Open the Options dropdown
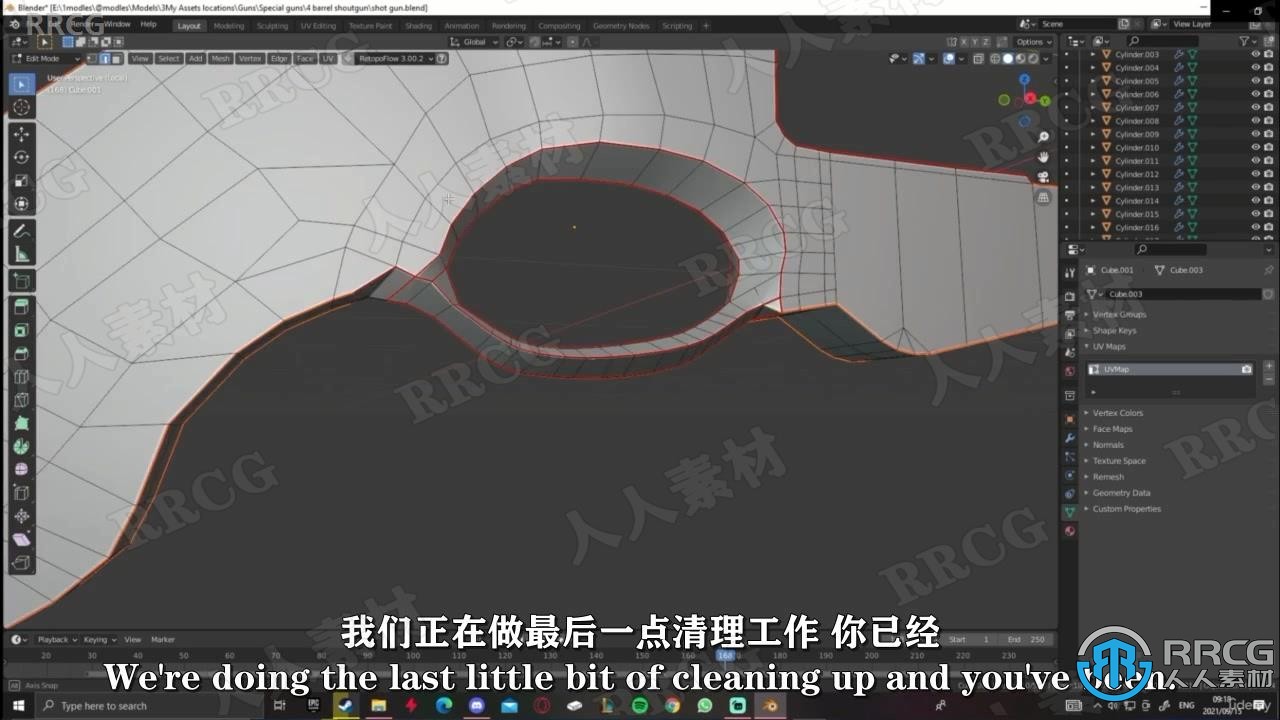The height and width of the screenshot is (720, 1280). [x=1033, y=42]
